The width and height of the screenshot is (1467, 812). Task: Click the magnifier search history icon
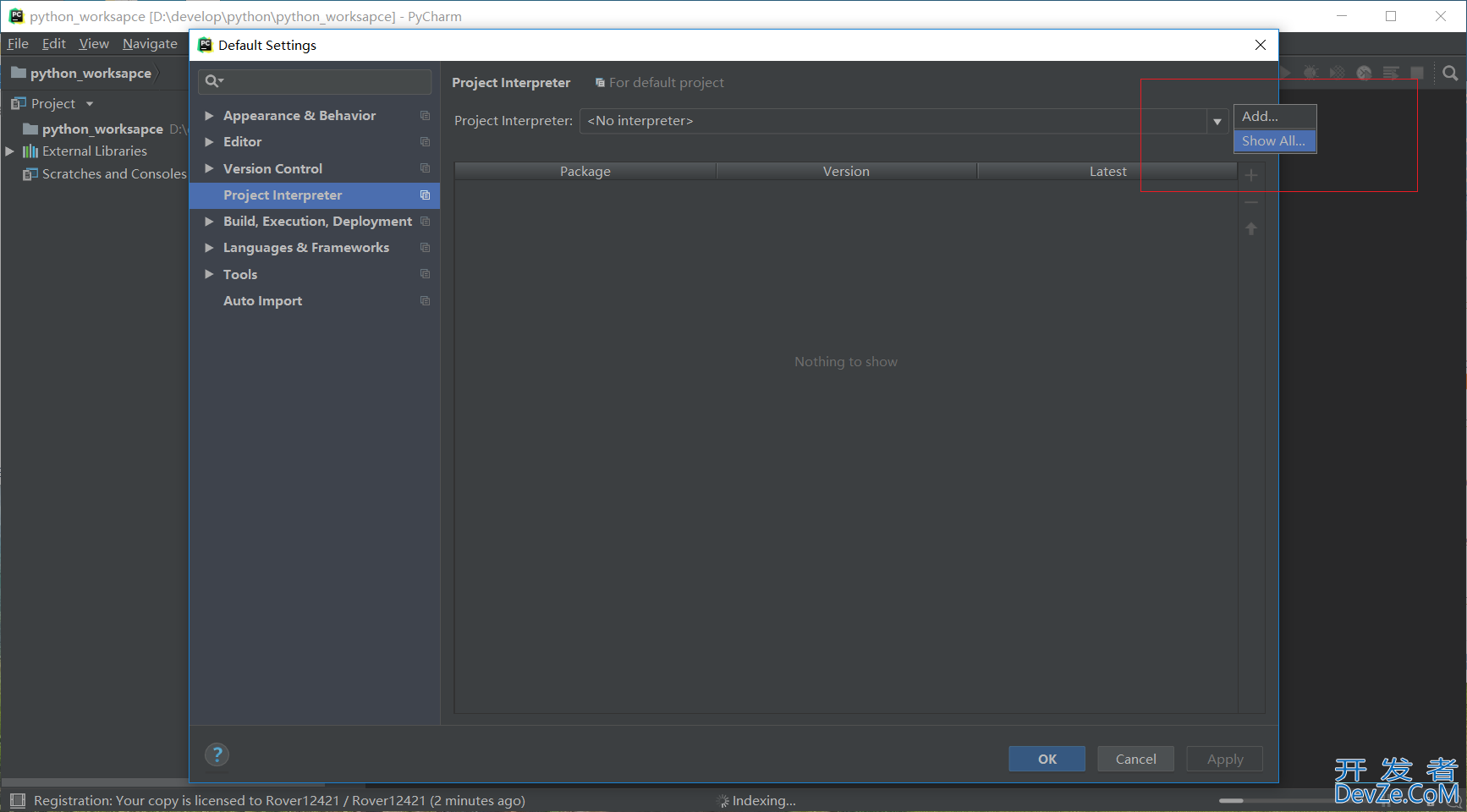pos(214,81)
